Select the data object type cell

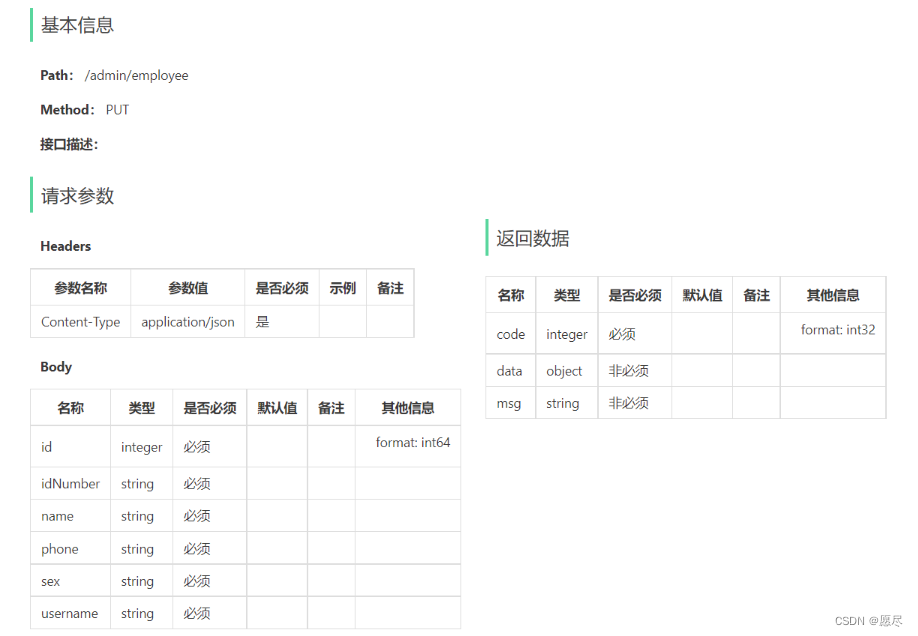565,370
